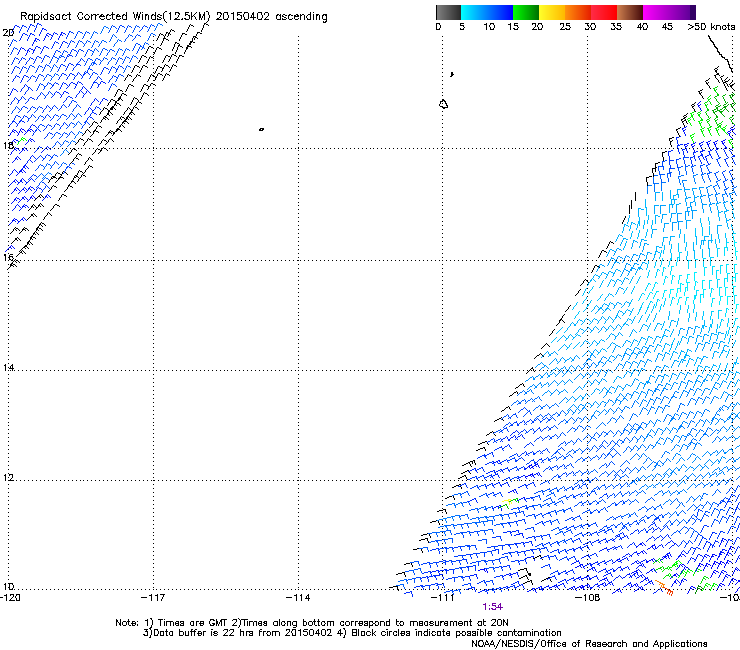
Task: Click the Rapidscat Corrected Winds title text
Action: (x=174, y=17)
